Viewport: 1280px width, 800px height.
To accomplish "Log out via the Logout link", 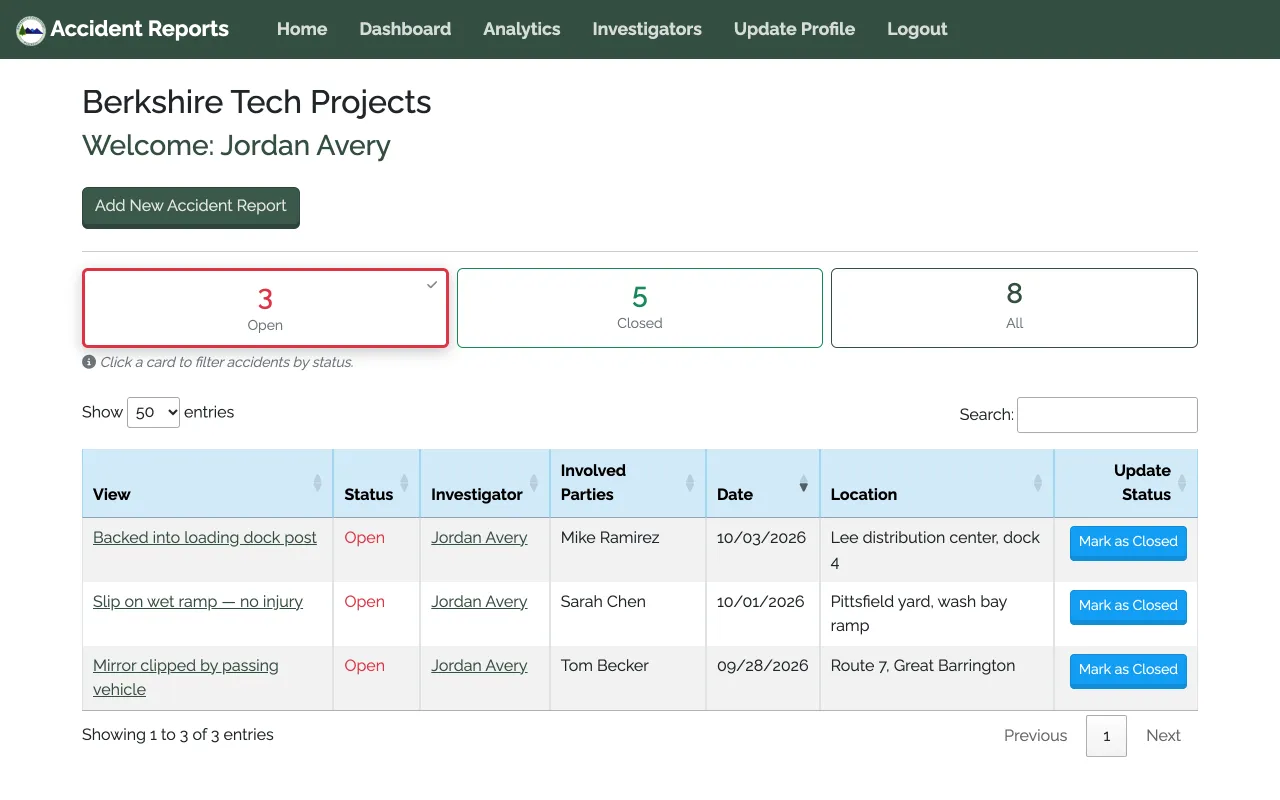I will [917, 29].
